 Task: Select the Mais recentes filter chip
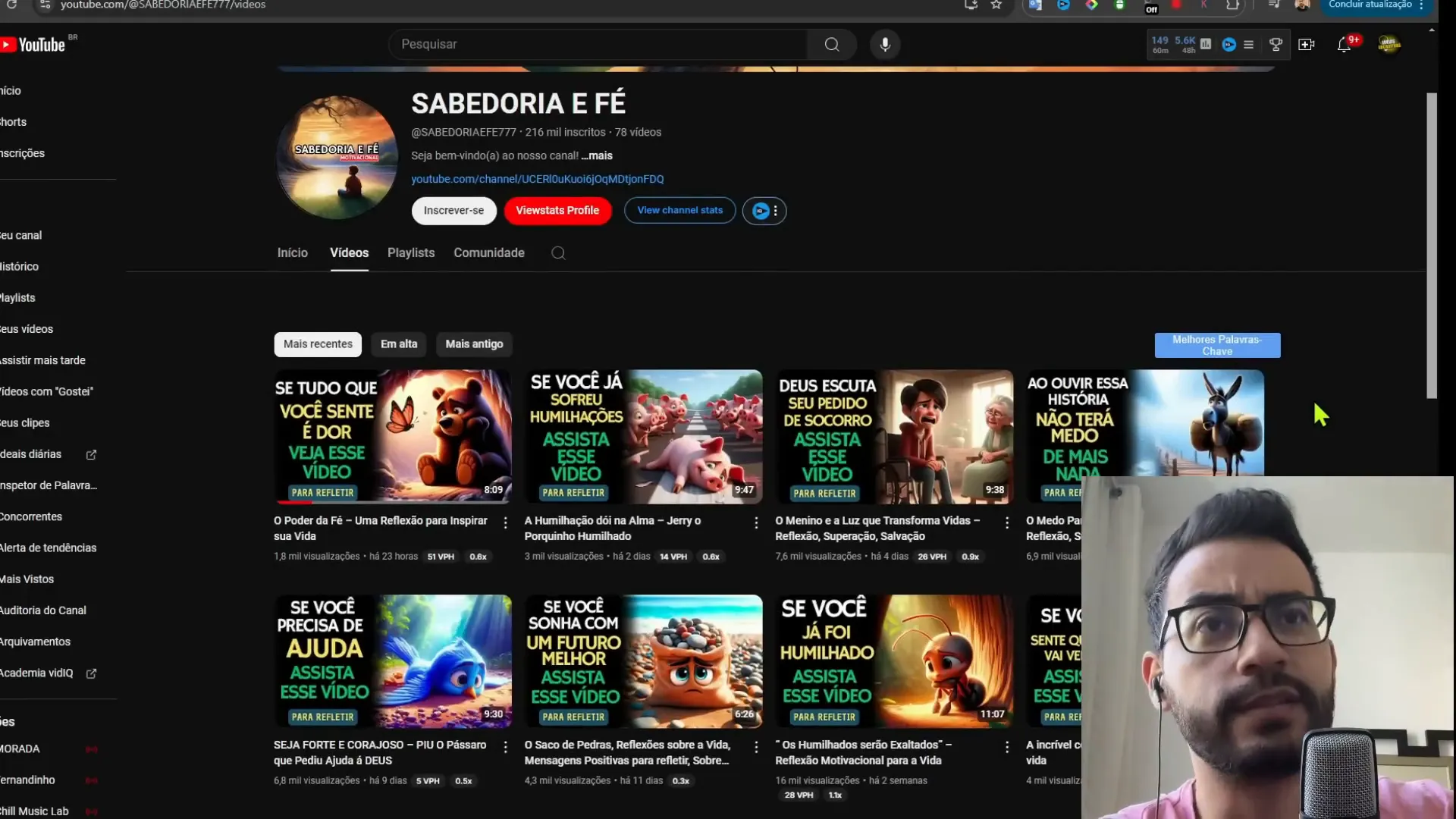point(318,344)
